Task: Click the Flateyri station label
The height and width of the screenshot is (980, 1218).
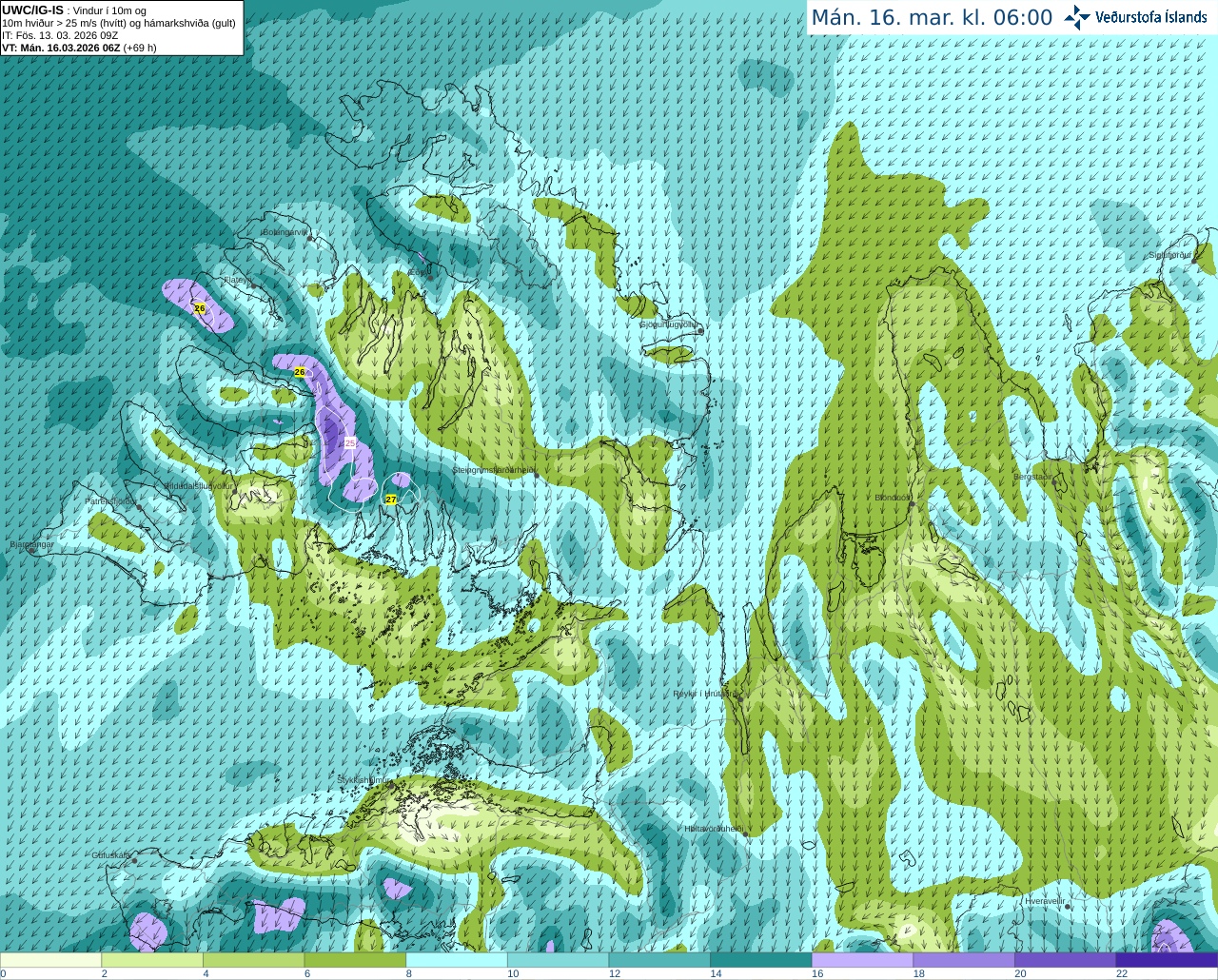Action: pos(236,280)
